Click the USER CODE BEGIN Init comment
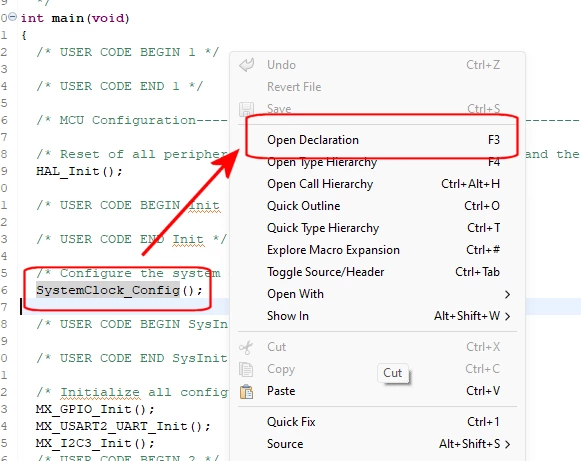This screenshot has width=581, height=461. coord(128,205)
